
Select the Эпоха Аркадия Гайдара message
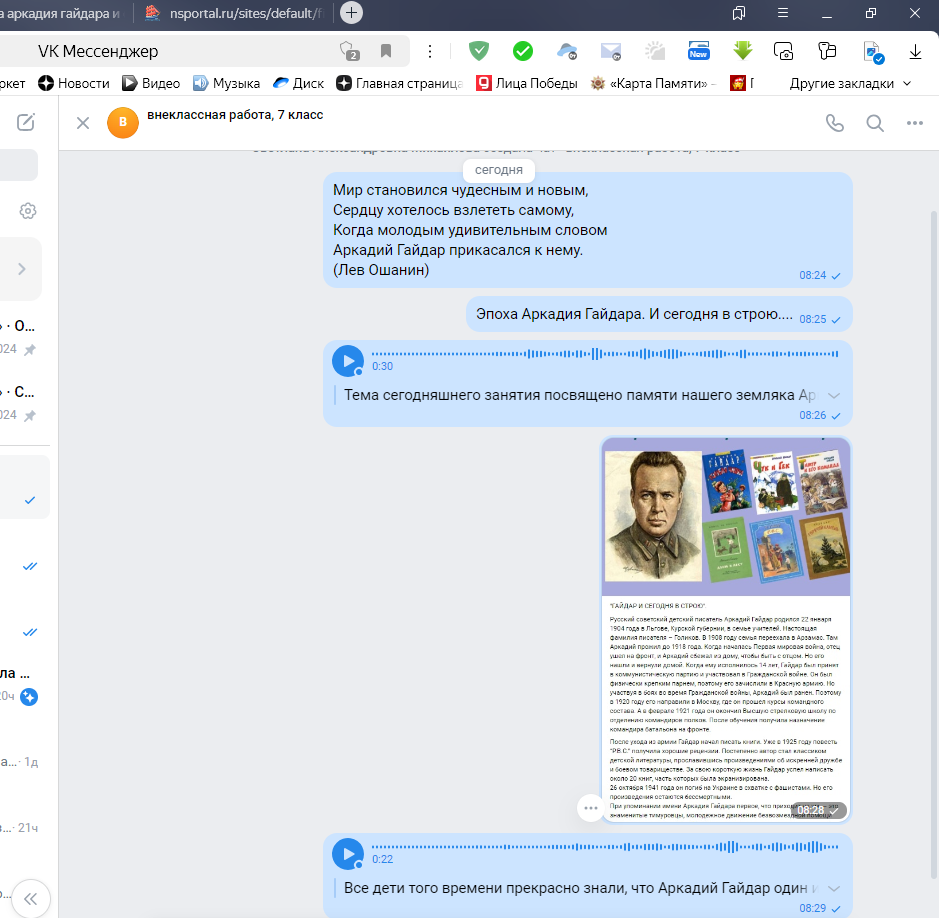pyautogui.click(x=659, y=314)
